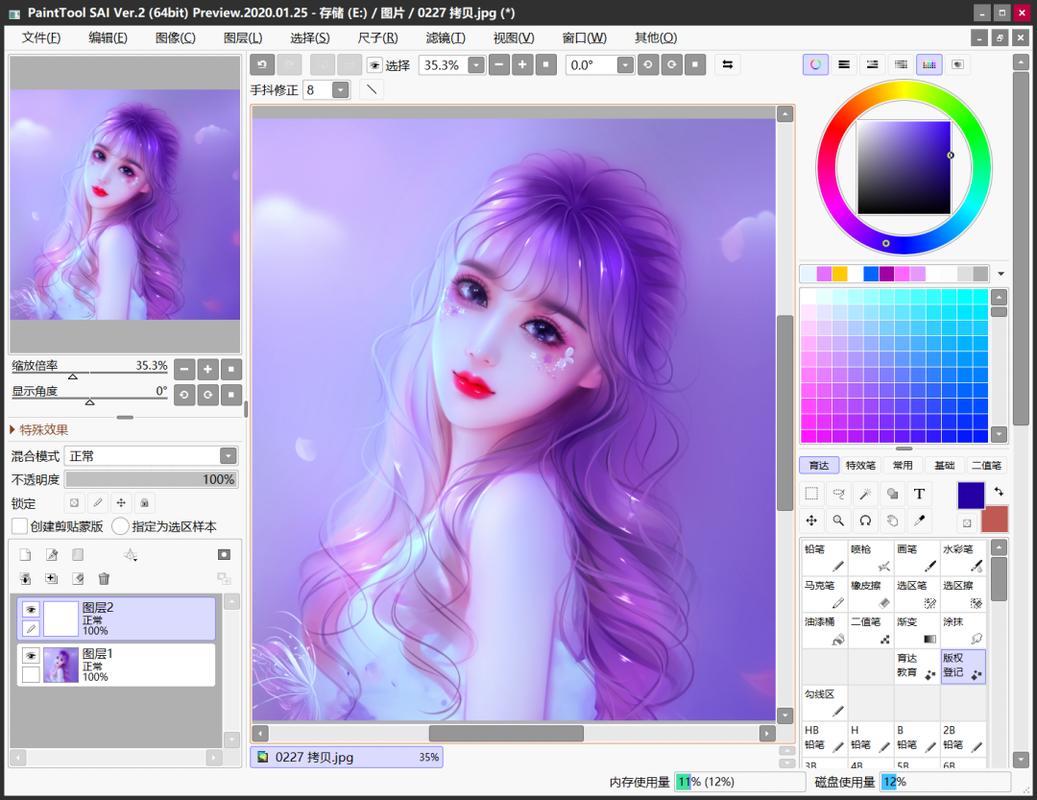Enable the 创建剪贴蒙版 checkbox

click(x=20, y=526)
